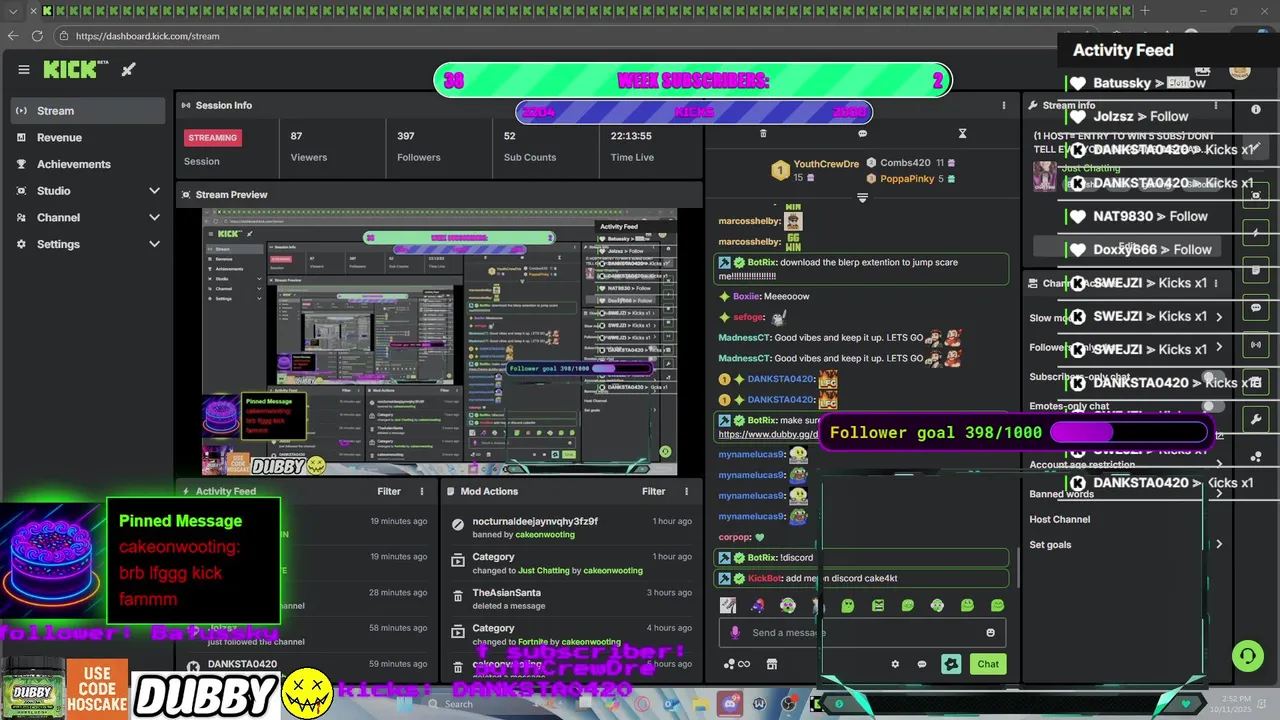Open the Banned words setting

tap(1062, 494)
